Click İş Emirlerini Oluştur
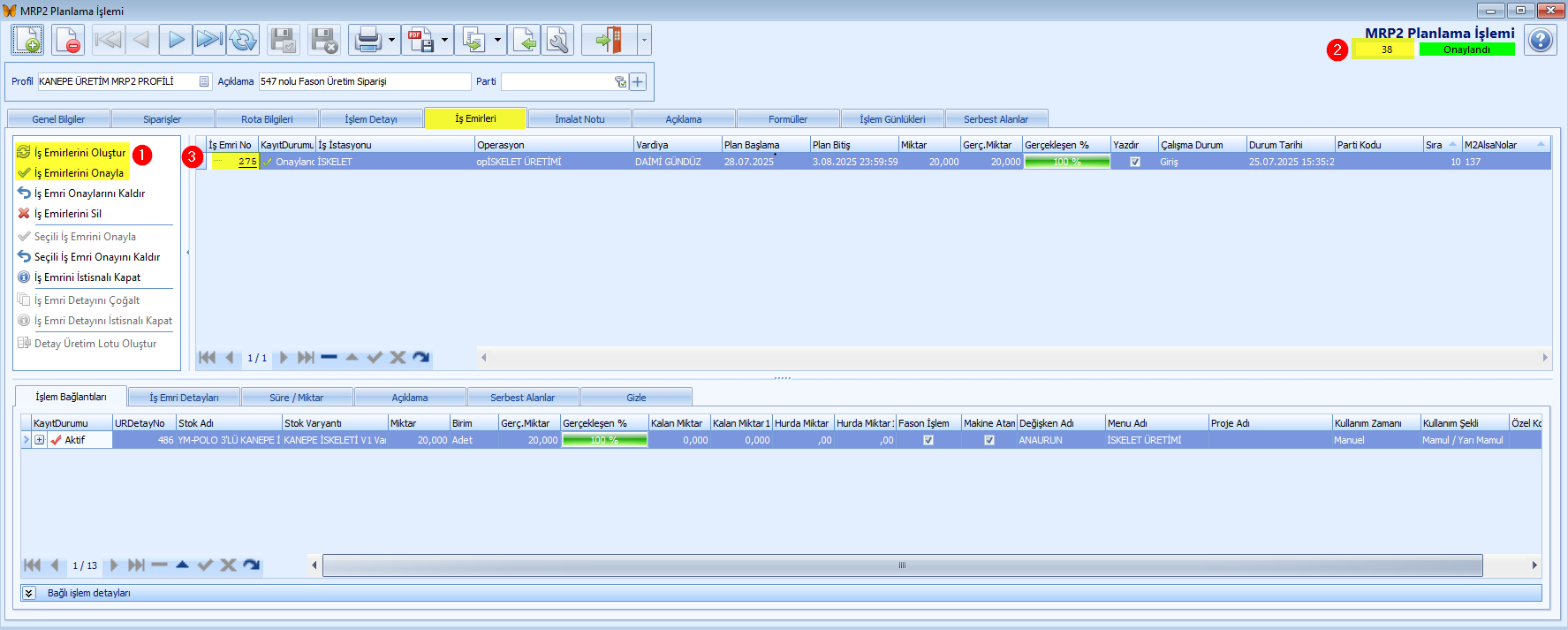Screen dimensions: 1568x630 click(80, 153)
